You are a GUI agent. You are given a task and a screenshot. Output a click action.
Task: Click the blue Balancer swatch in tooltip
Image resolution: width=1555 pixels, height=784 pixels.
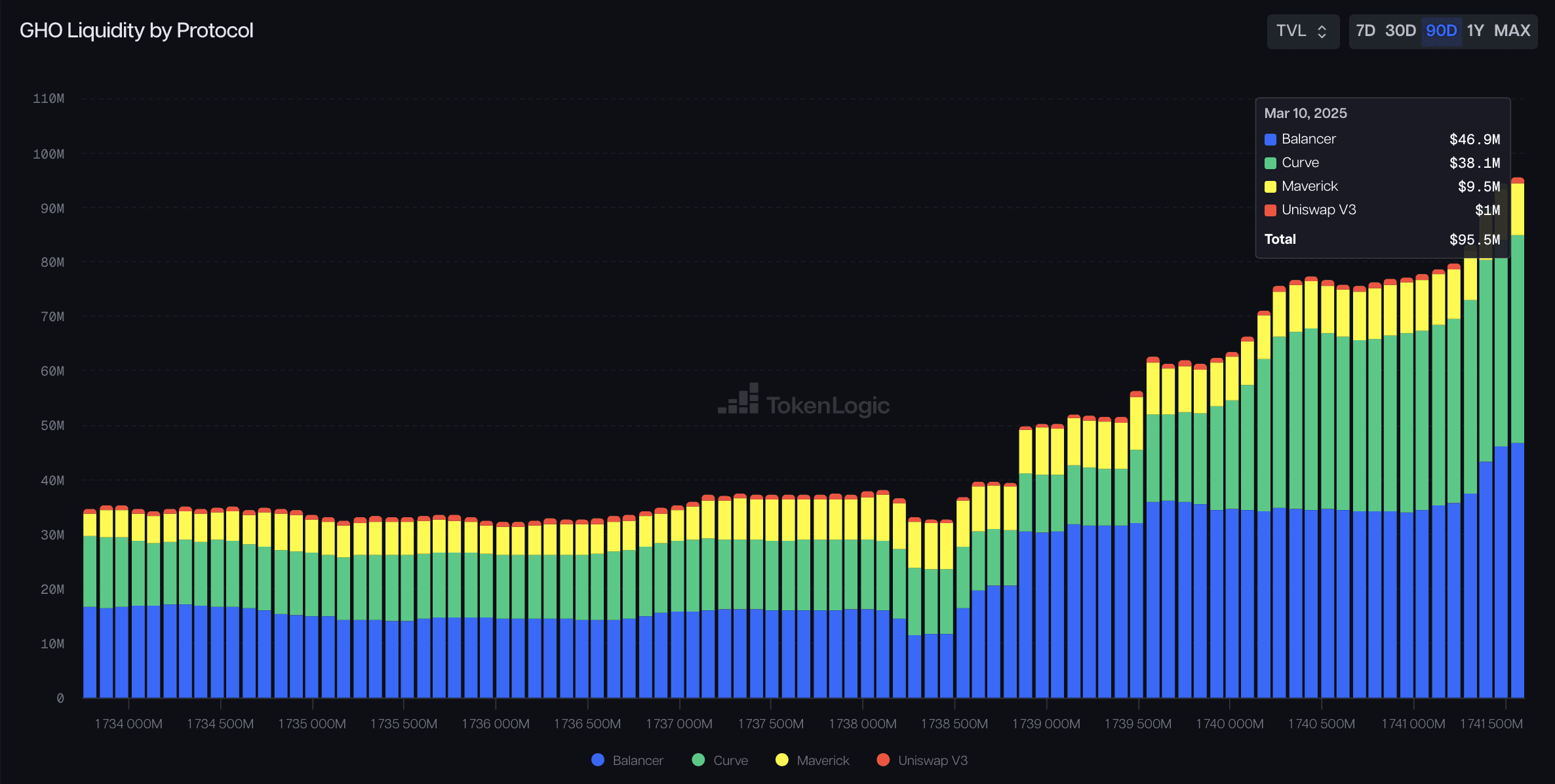click(1270, 140)
